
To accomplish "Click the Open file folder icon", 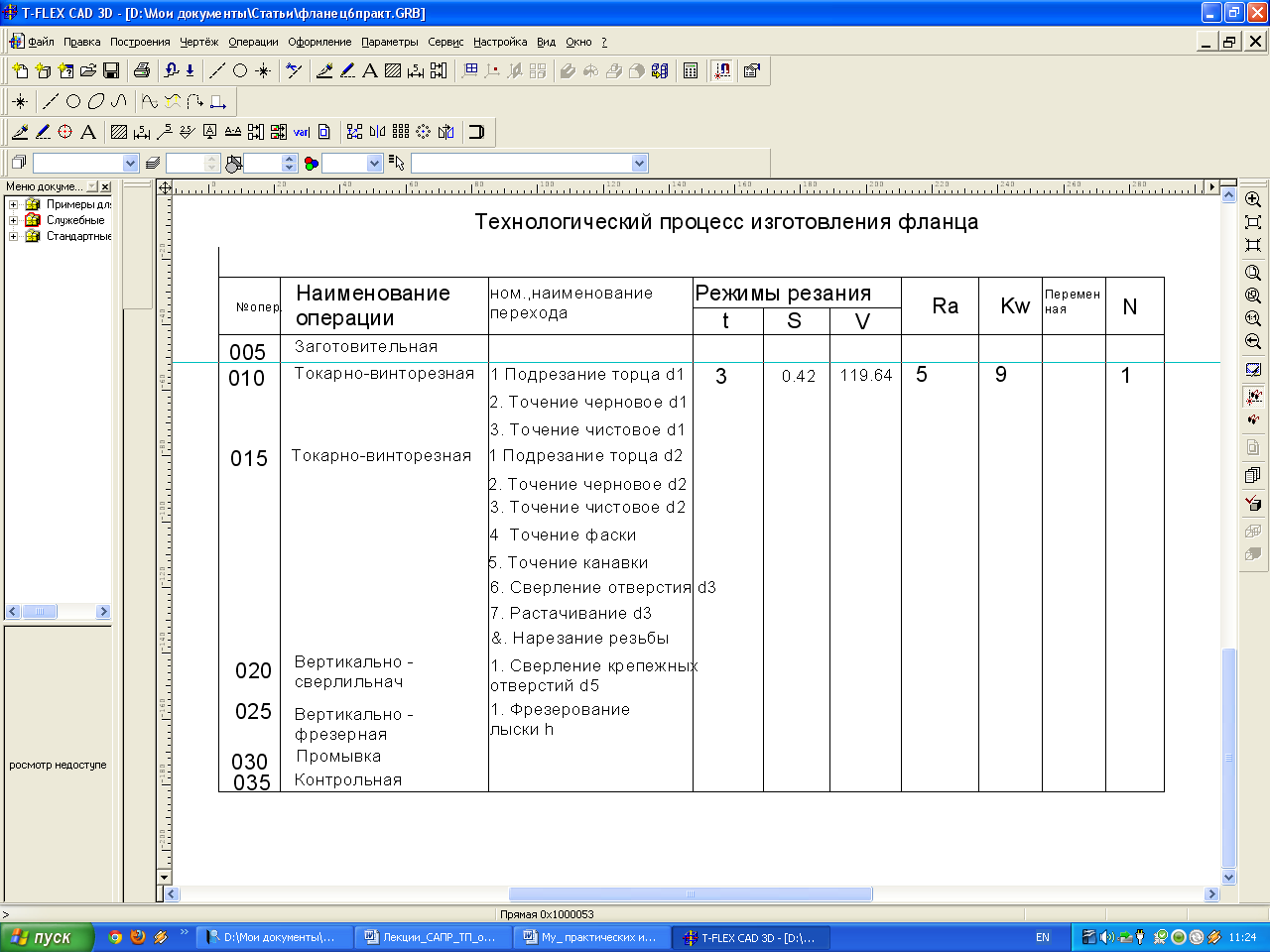I will point(88,70).
